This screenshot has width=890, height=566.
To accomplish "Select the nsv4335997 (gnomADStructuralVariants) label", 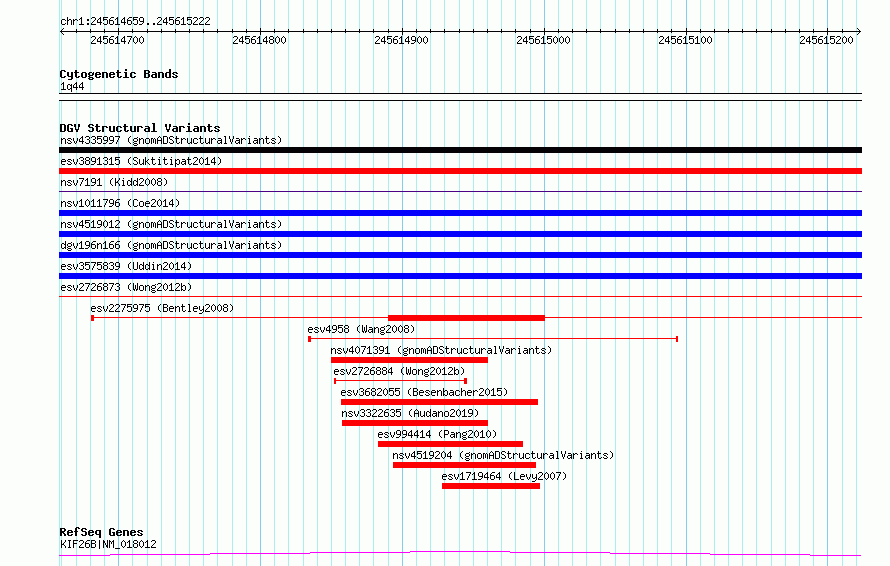I will [171, 140].
